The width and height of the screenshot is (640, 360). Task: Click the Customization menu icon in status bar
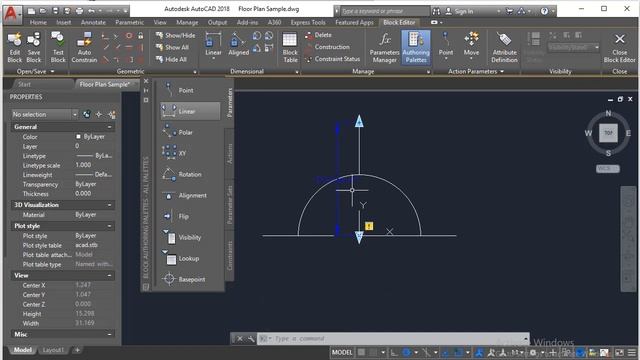(632, 352)
